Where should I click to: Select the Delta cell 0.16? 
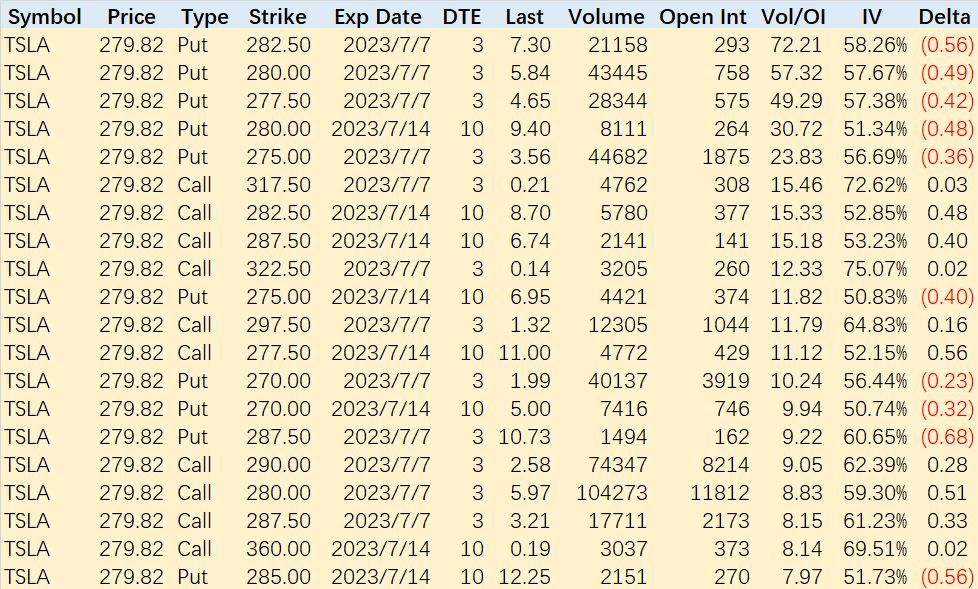click(x=947, y=325)
